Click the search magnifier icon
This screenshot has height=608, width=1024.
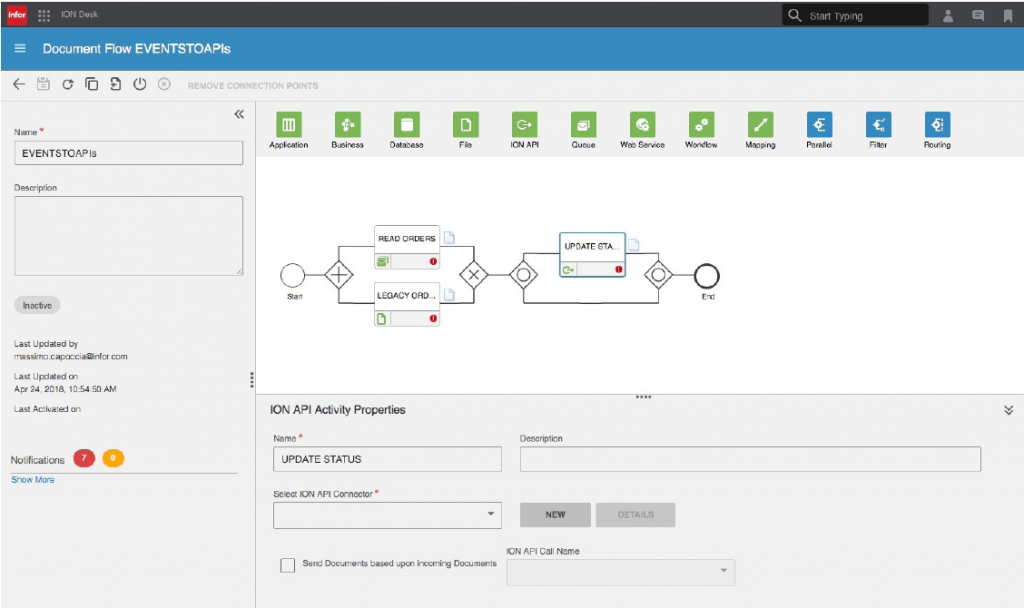click(794, 15)
